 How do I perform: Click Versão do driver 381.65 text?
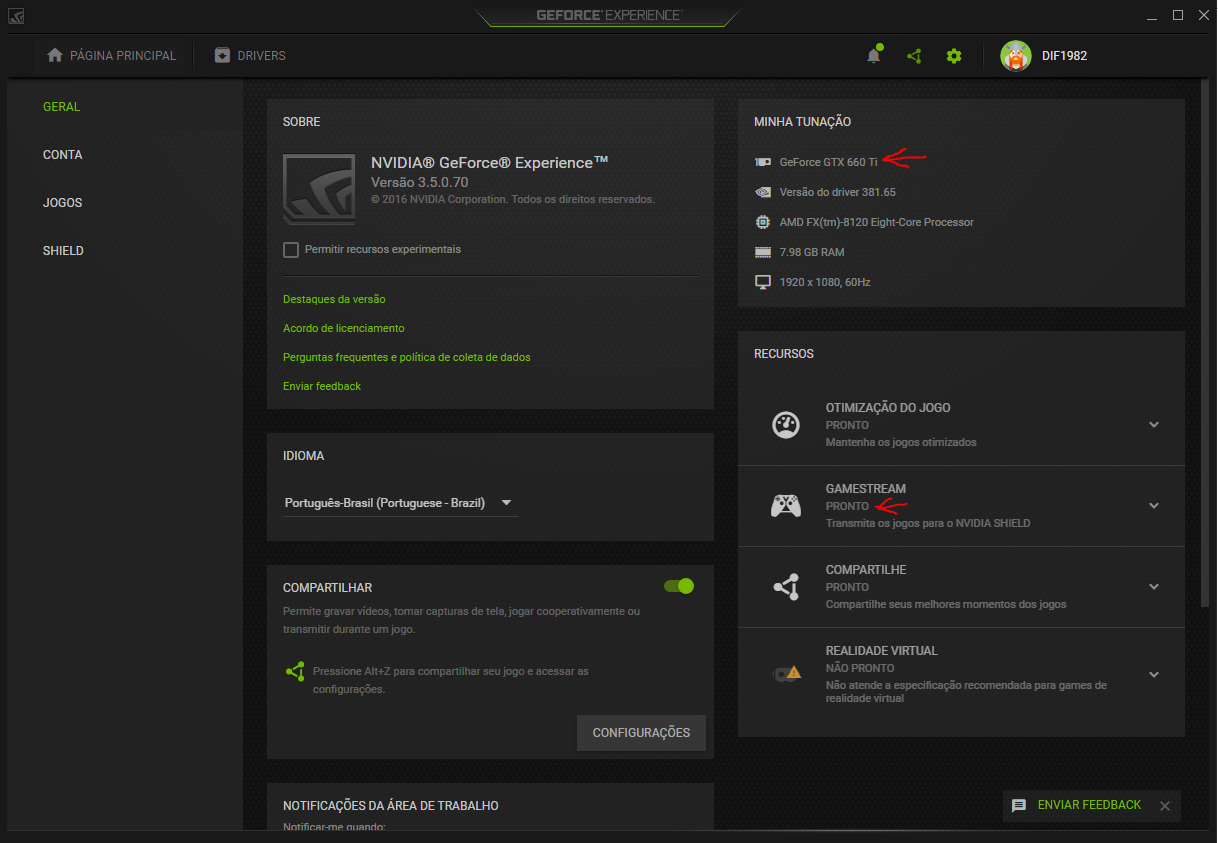(x=838, y=192)
